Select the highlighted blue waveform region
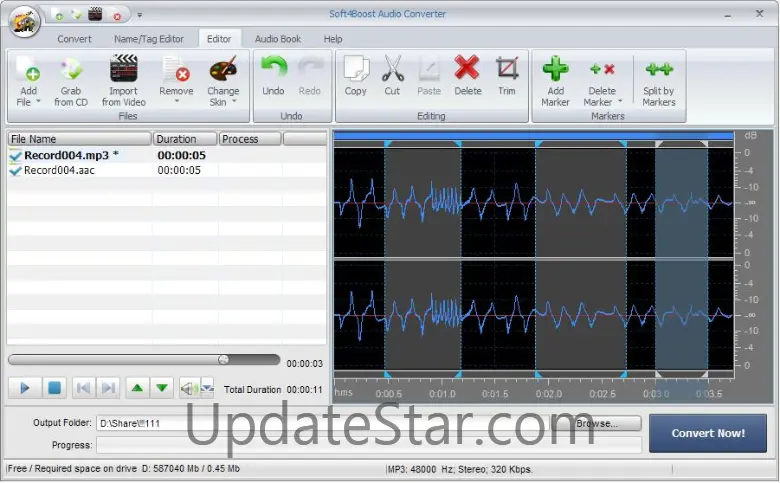This screenshot has height=483, width=780. pos(681,259)
